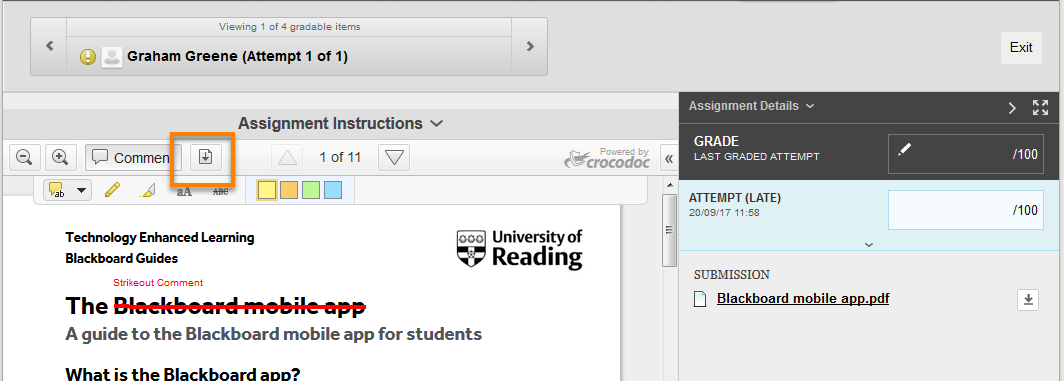
Task: Click 'Viewing 1 of 4 gradable items'
Action: pos(289,27)
